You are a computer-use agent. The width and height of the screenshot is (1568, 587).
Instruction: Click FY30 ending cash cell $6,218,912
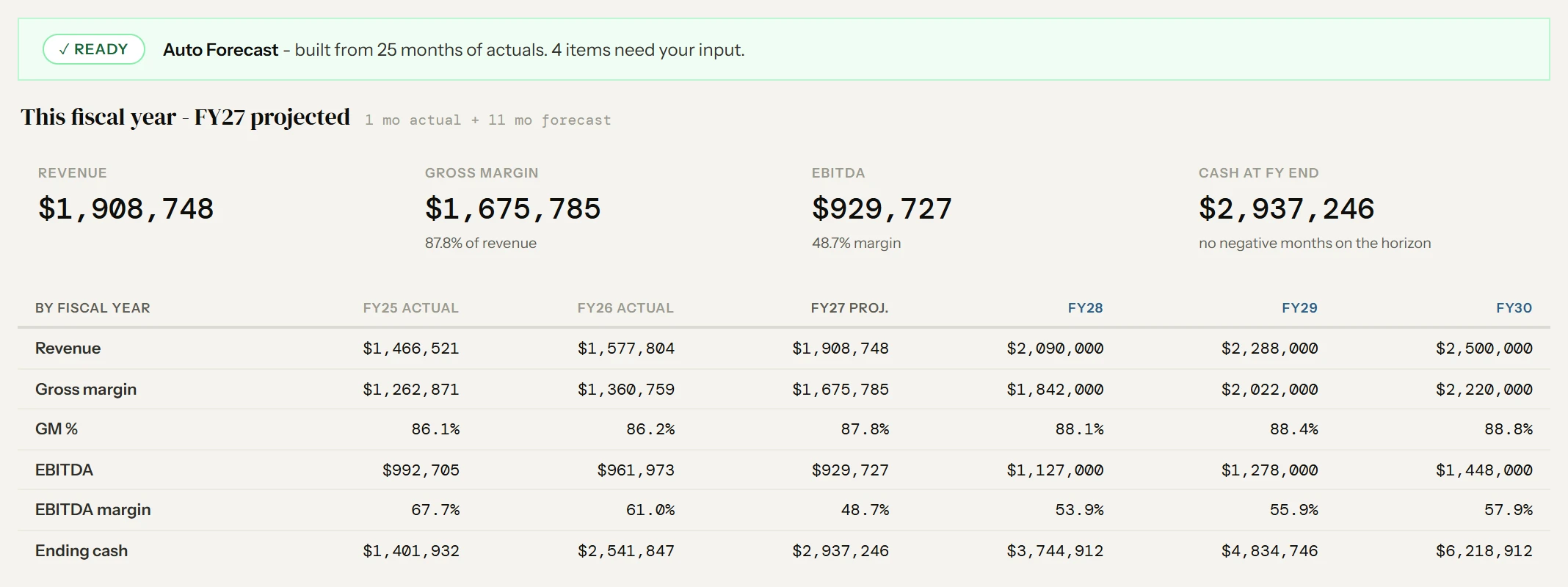1484,551
